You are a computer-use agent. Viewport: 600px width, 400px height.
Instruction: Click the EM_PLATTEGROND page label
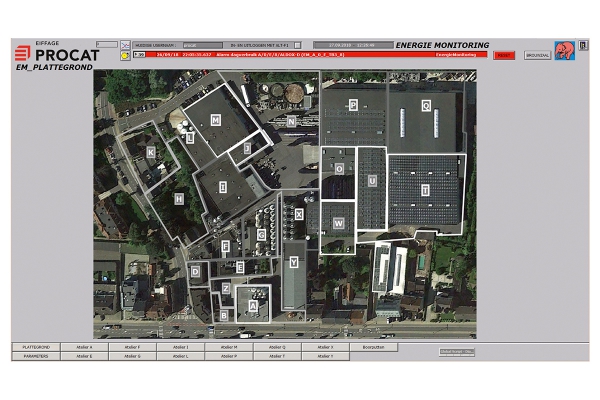[54, 67]
